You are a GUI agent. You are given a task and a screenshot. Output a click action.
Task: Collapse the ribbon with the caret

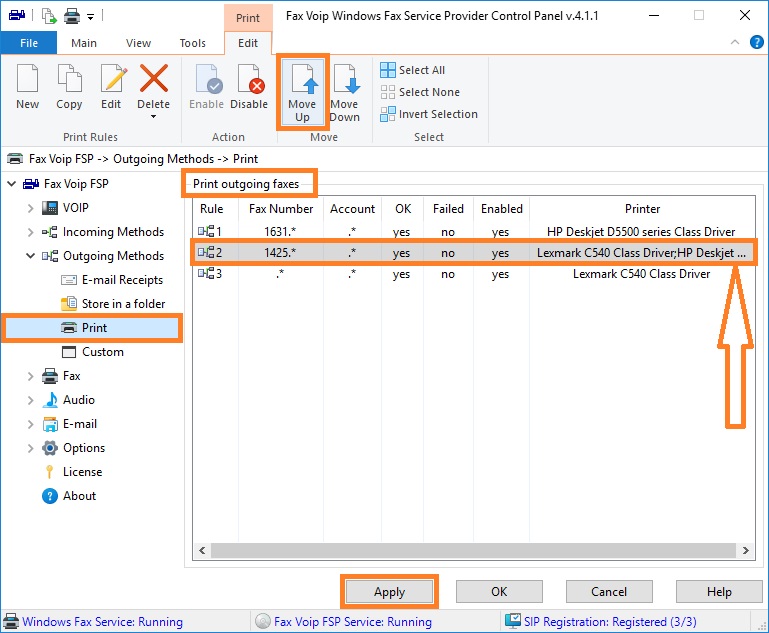[x=735, y=42]
